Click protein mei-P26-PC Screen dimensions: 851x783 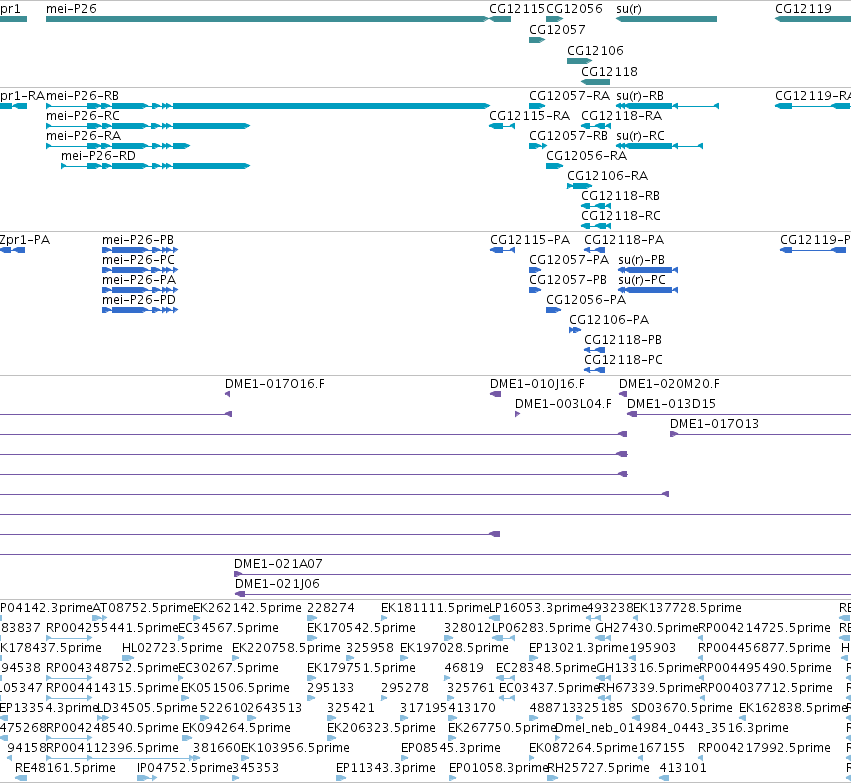pyautogui.click(x=140, y=270)
